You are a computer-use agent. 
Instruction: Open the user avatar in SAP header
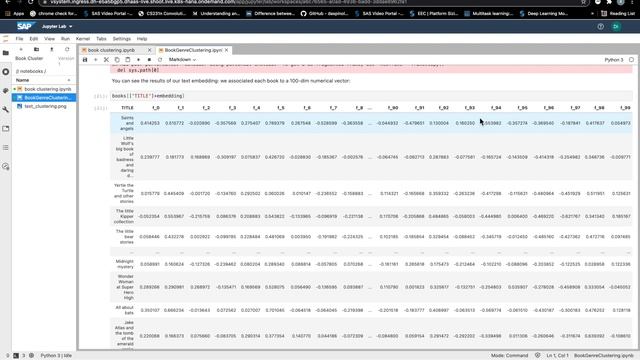pos(616,27)
